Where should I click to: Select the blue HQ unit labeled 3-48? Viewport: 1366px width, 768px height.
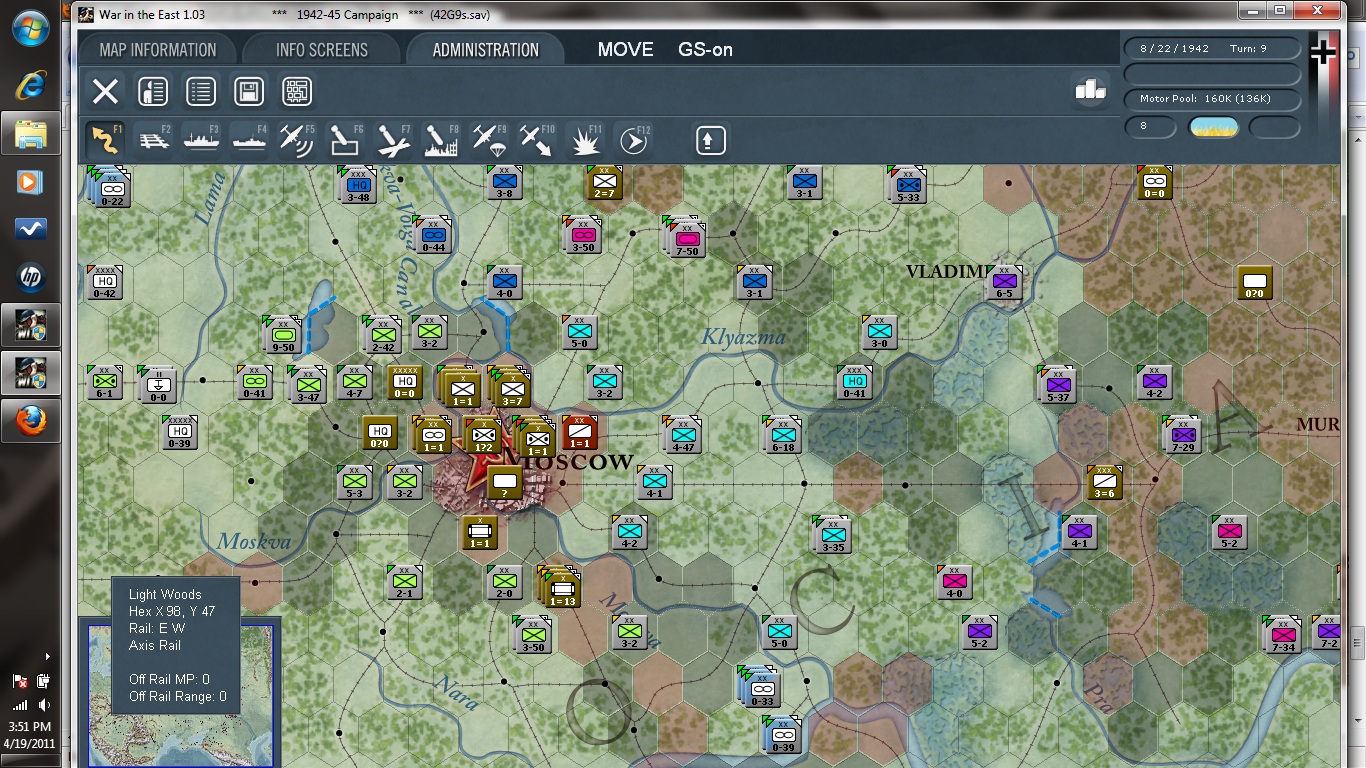358,185
